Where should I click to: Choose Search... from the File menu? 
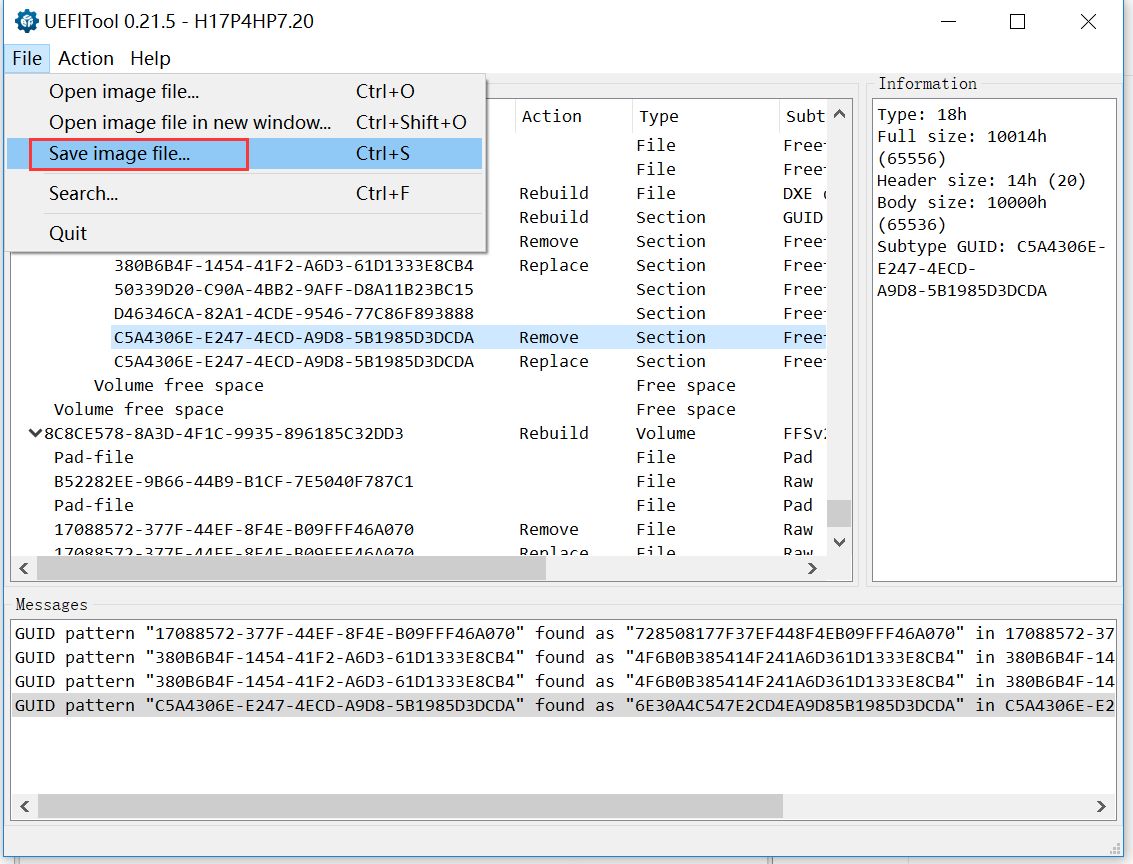(x=244, y=194)
